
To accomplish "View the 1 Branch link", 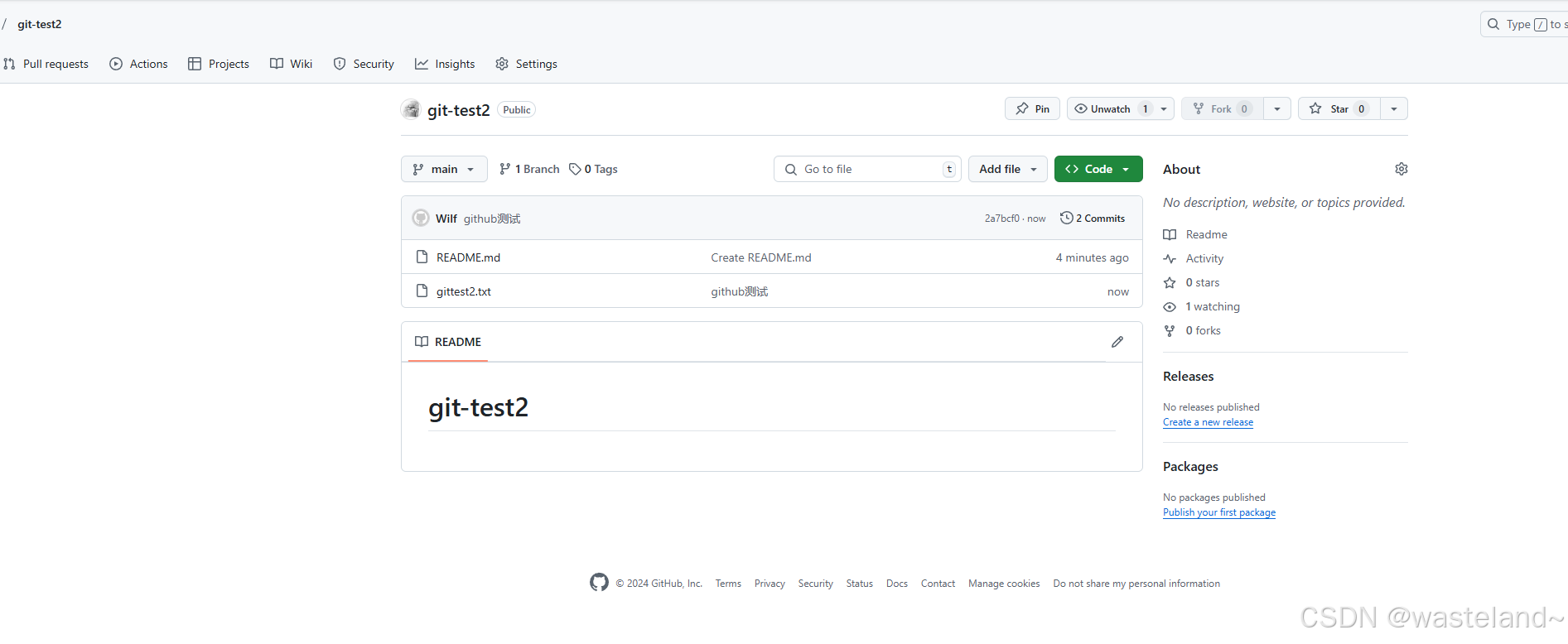I will [x=529, y=169].
